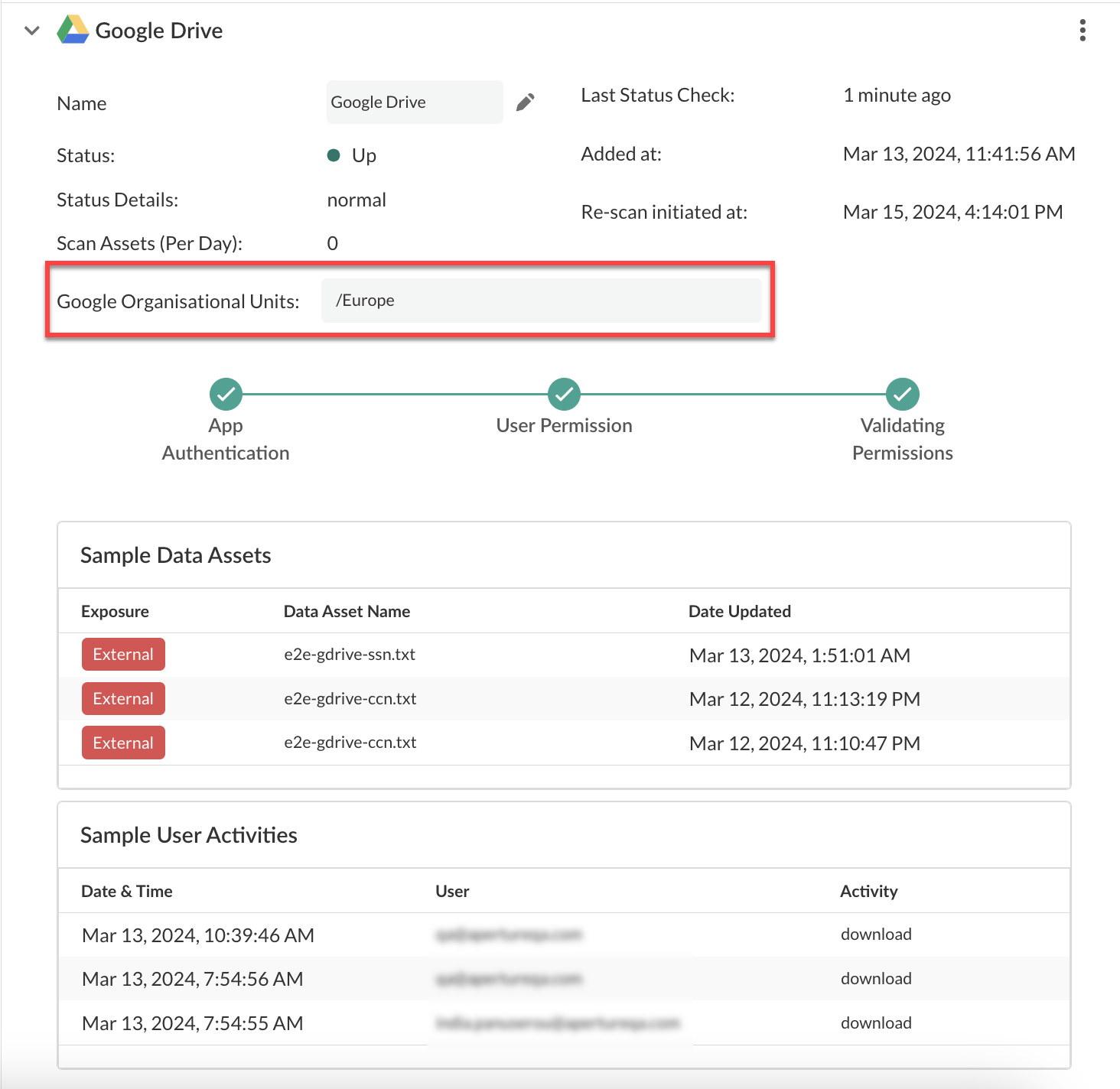Select the 10:39:46 AM user activity row
This screenshot has height=1089, width=1120.
point(198,935)
